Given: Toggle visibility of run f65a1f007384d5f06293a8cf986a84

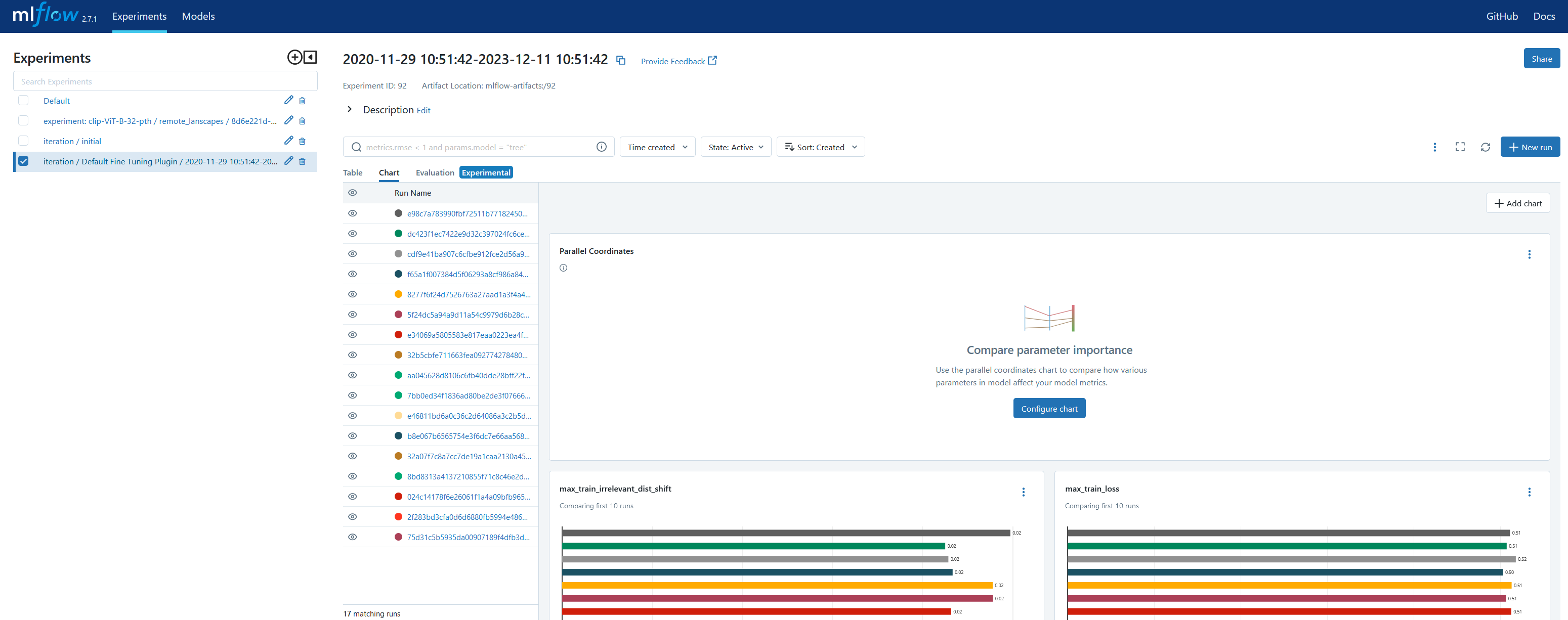Looking at the screenshot, I should 353,274.
